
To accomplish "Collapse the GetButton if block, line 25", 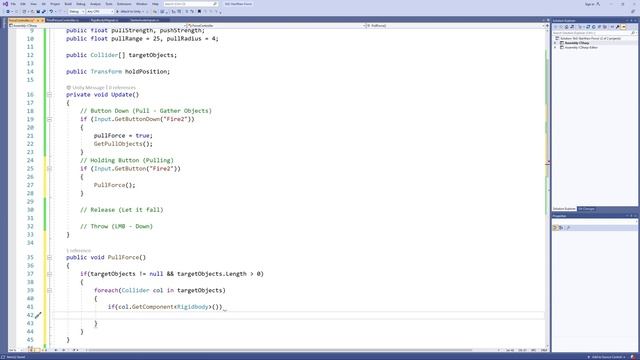I will (49, 169).
